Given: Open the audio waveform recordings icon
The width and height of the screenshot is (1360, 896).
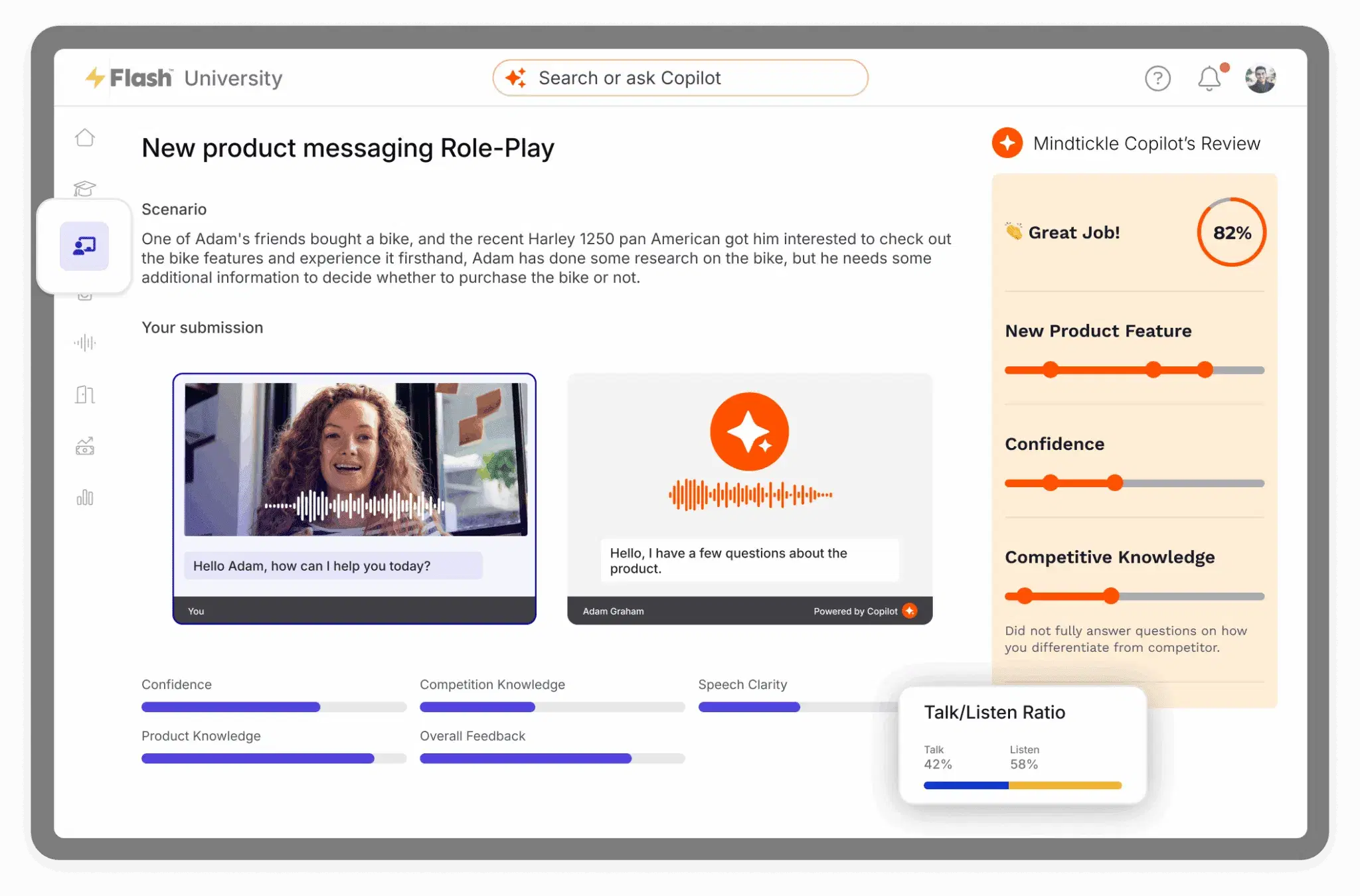Looking at the screenshot, I should click(x=85, y=342).
